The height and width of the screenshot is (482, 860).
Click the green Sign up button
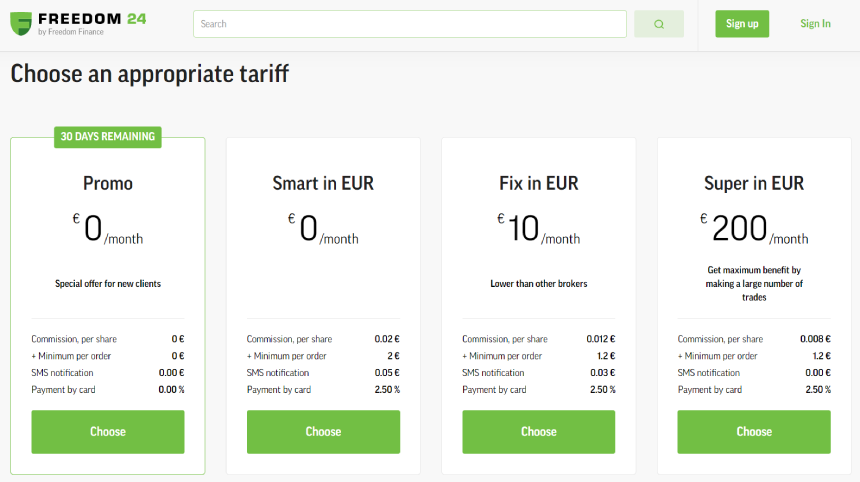point(742,24)
